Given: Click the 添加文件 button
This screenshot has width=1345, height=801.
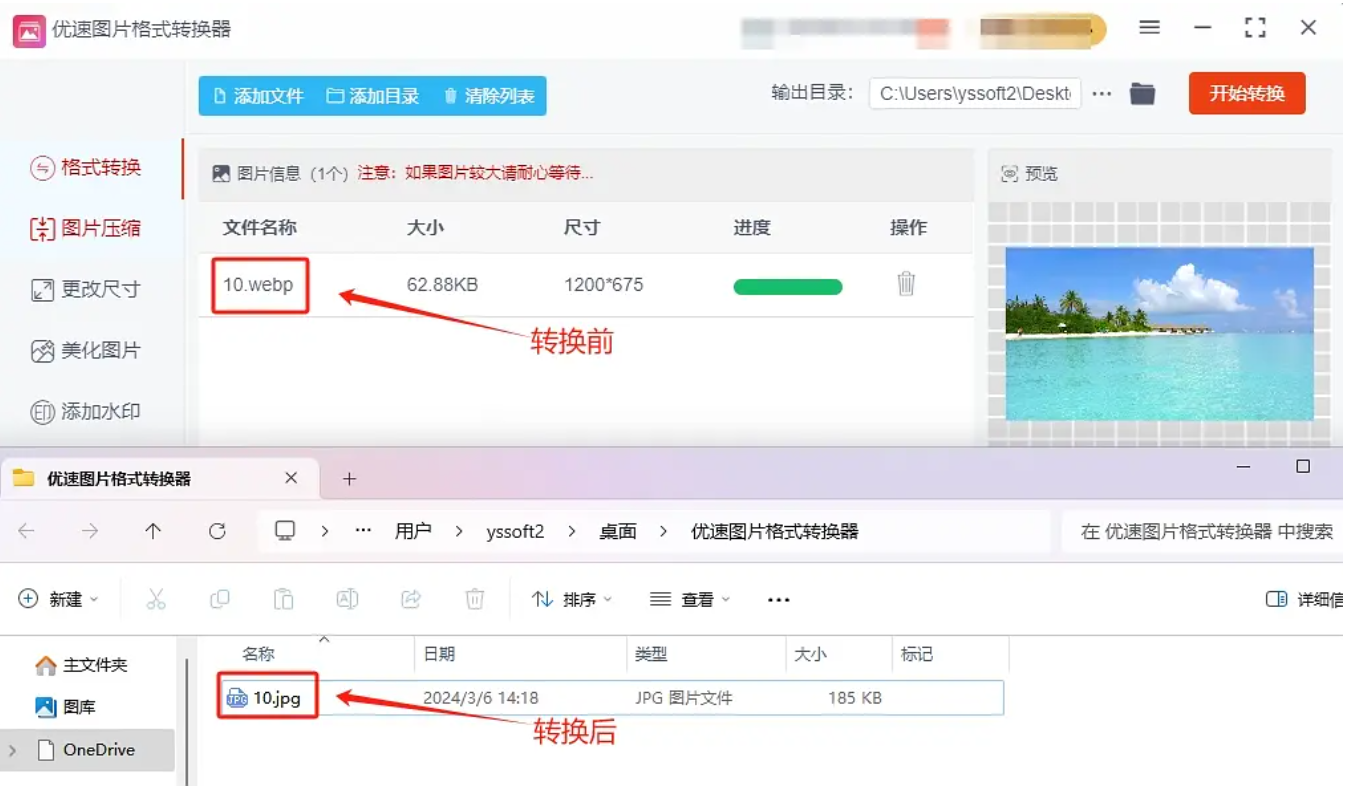Looking at the screenshot, I should point(258,96).
